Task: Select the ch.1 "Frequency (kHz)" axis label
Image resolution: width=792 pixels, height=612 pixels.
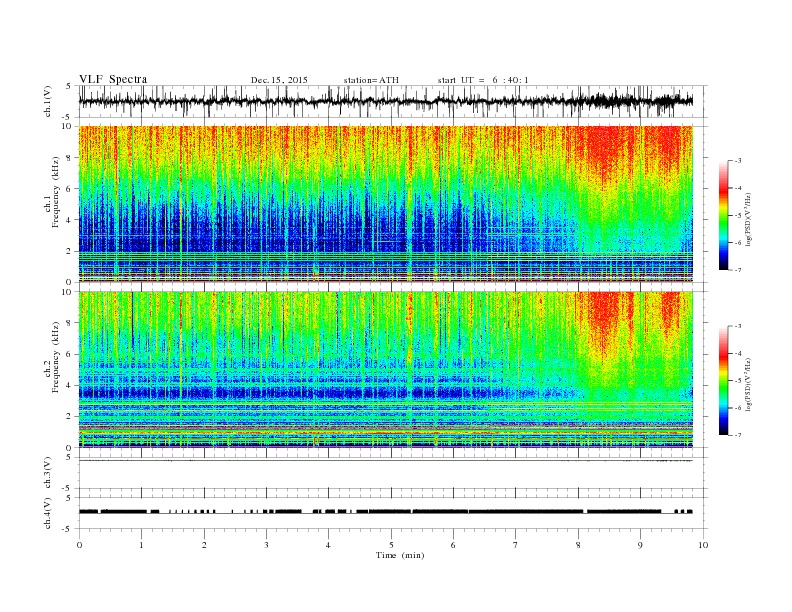Action: [56, 192]
